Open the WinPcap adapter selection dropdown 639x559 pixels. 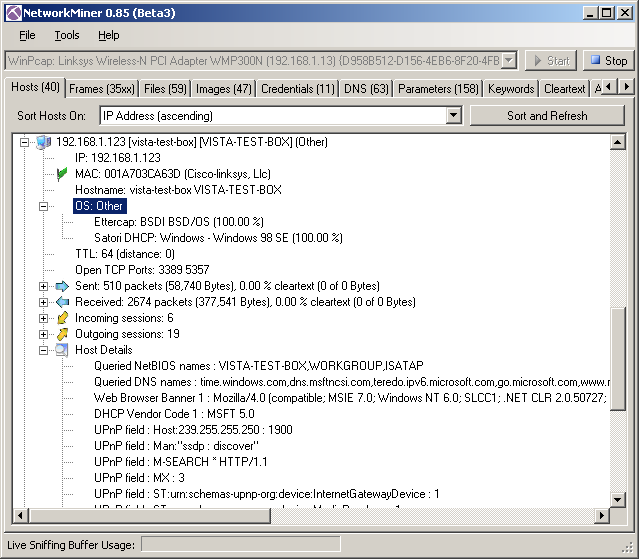pos(509,61)
